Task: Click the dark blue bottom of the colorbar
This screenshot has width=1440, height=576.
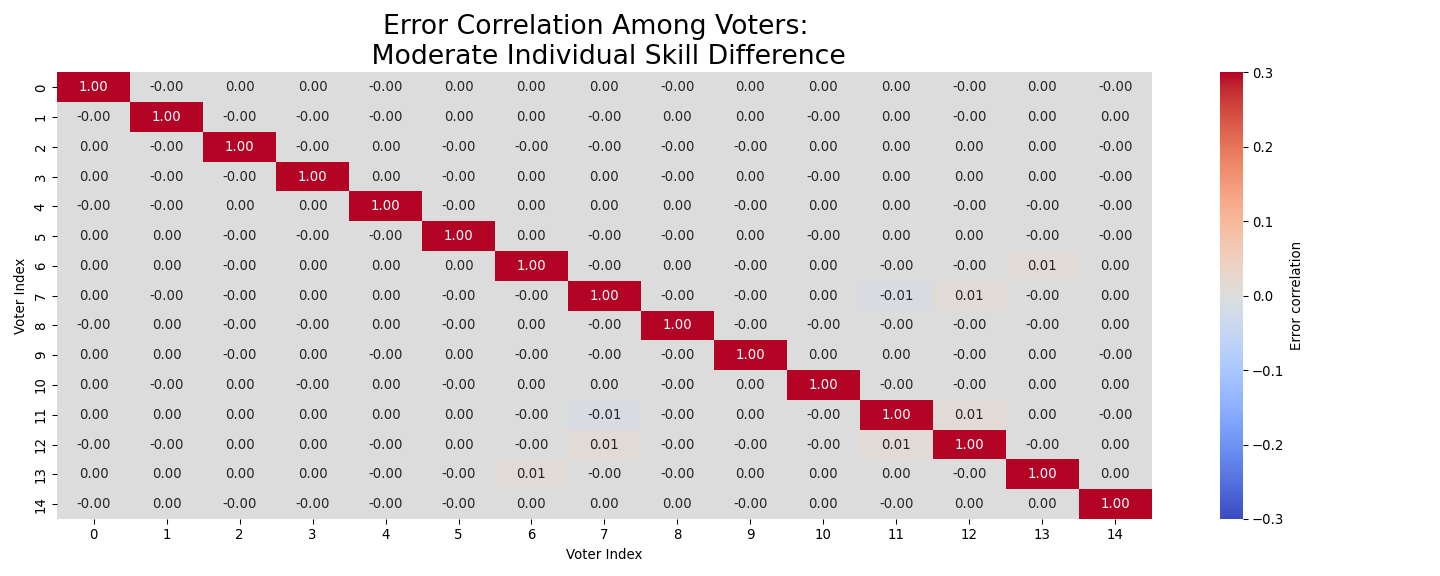Action: point(1232,513)
